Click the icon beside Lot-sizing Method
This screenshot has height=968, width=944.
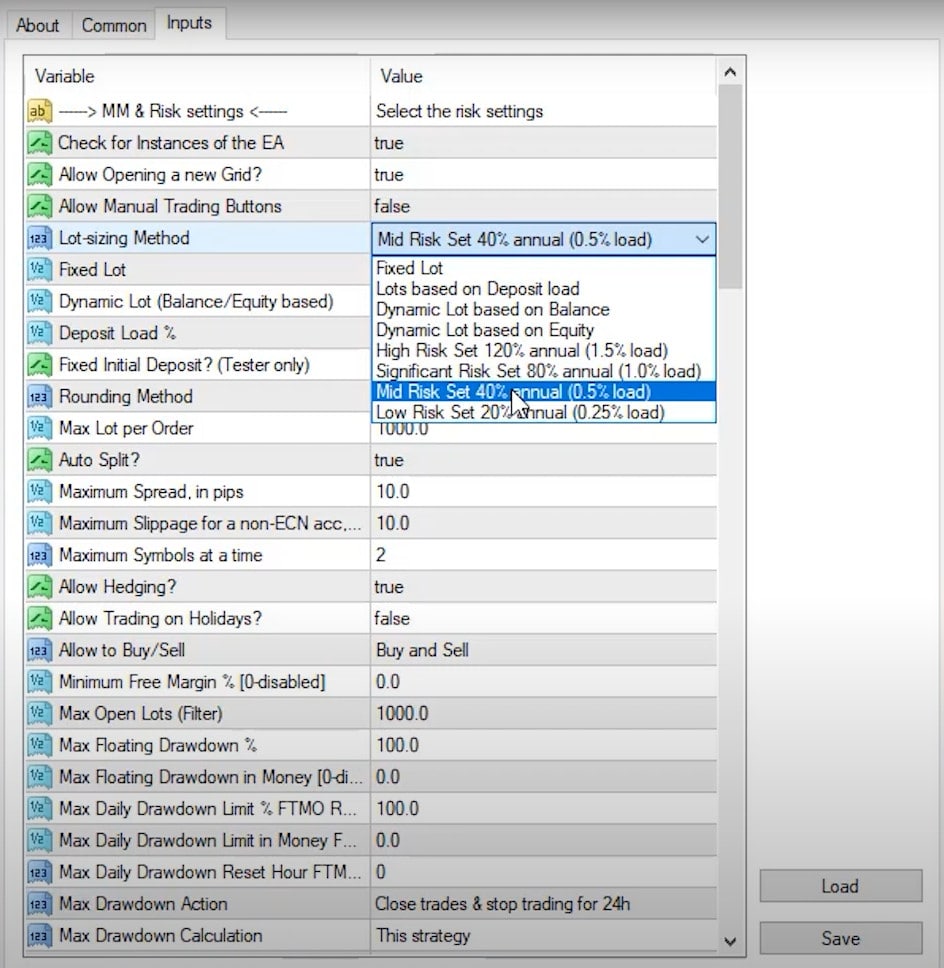39,238
